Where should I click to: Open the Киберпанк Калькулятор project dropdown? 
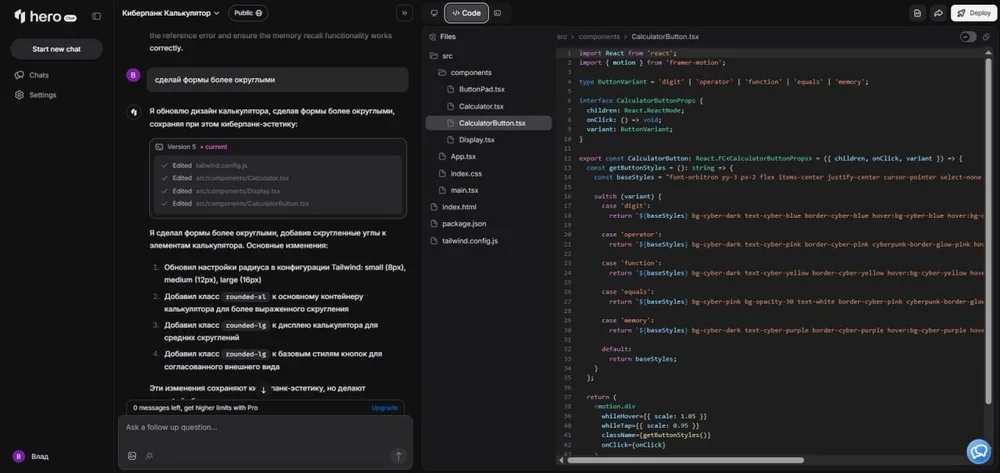click(x=170, y=13)
